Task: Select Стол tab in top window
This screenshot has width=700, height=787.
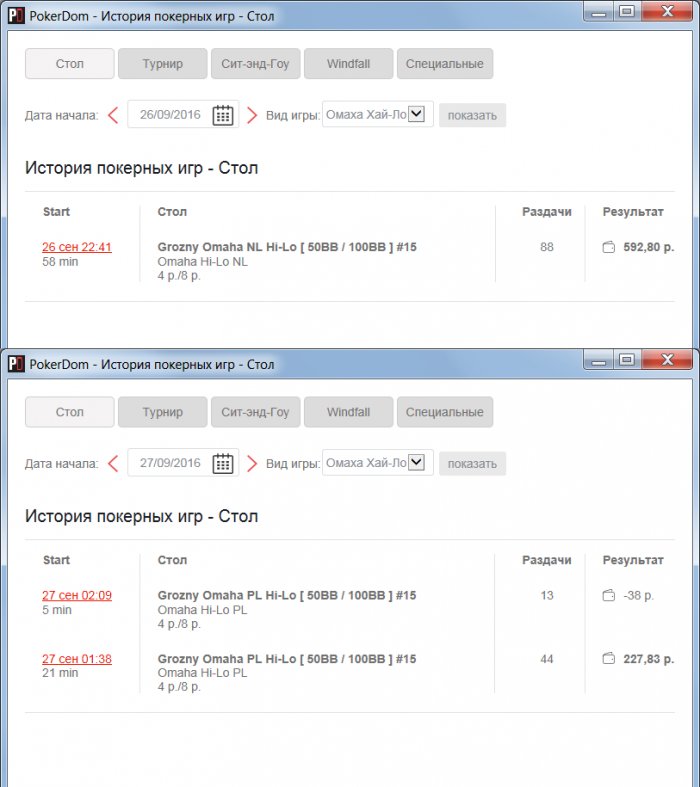Action: 70,64
